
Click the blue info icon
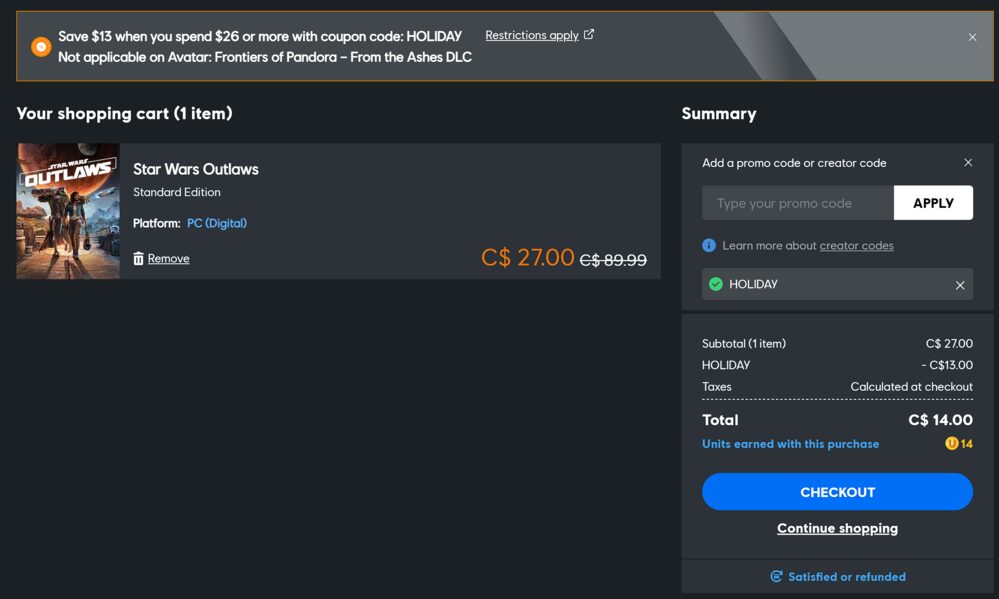709,246
